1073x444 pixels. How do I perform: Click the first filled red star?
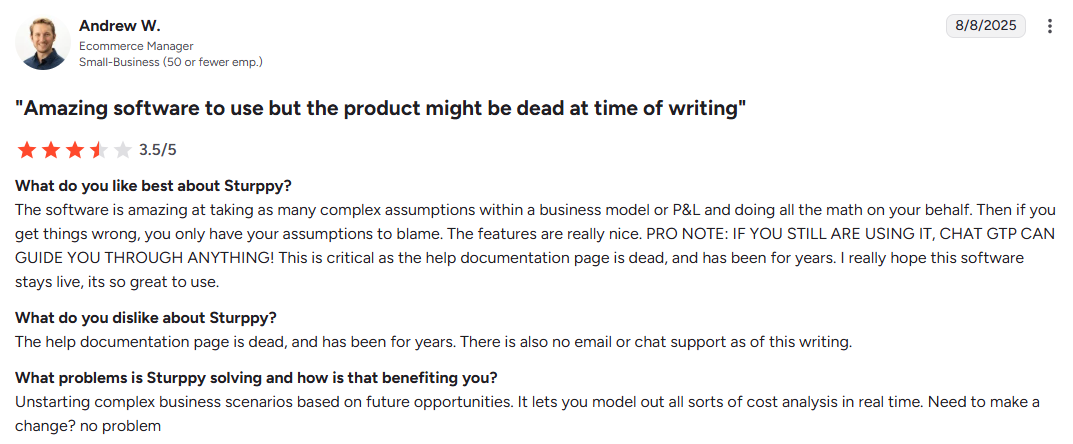coord(27,150)
